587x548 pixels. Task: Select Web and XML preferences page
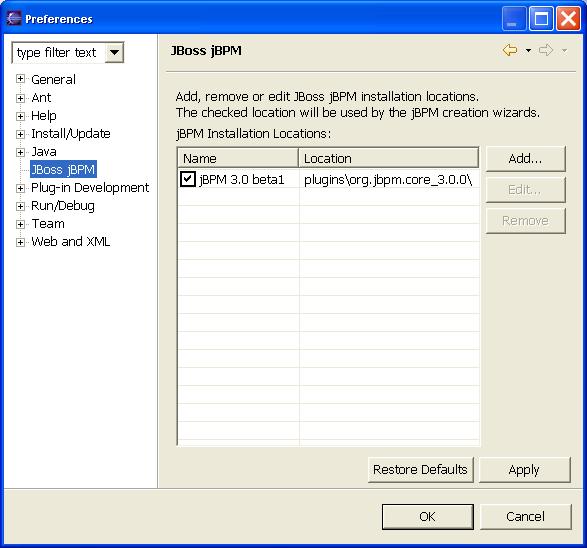pyautogui.click(x=70, y=241)
